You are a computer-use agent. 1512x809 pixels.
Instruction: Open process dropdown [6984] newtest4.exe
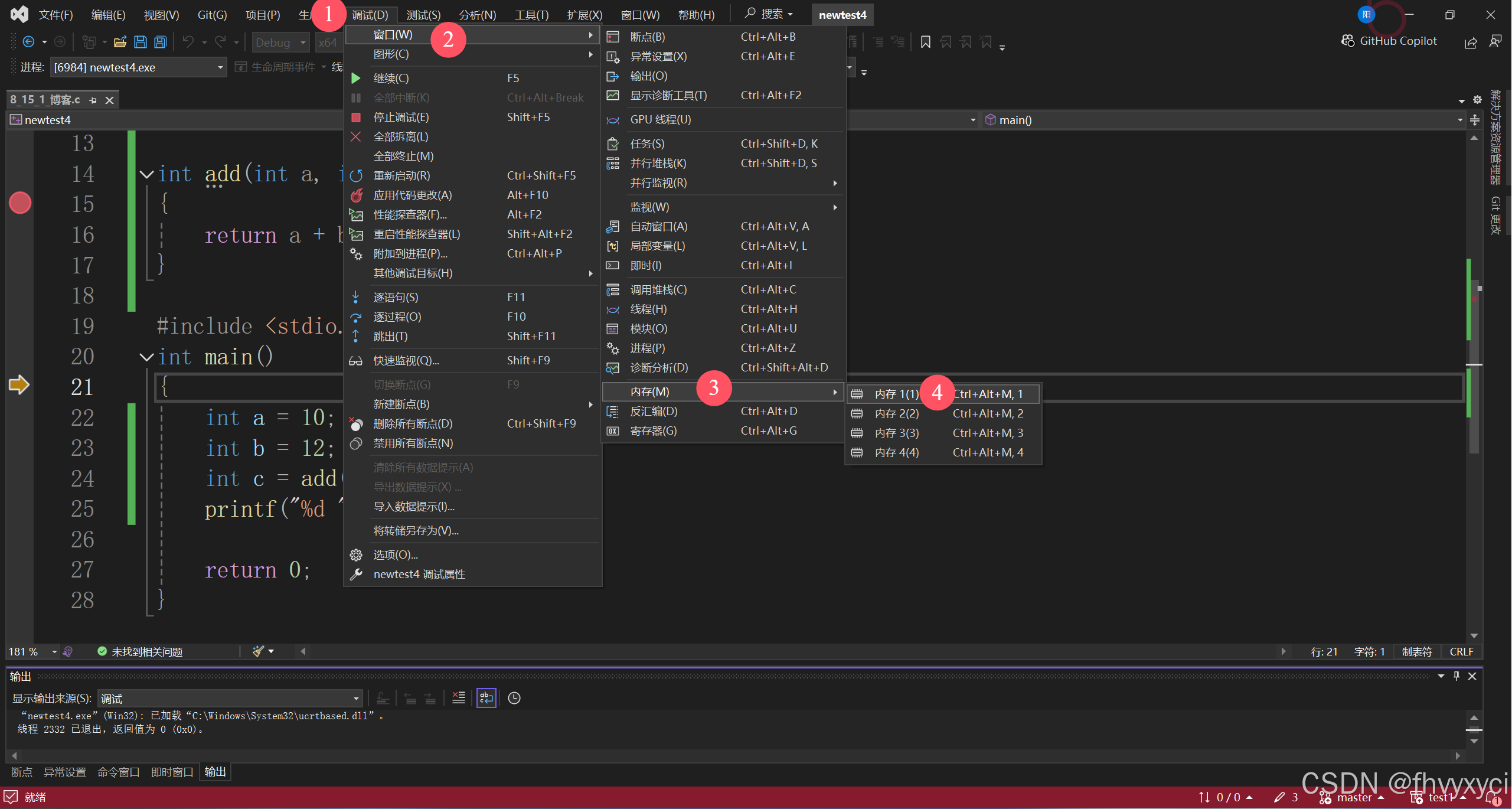[138, 67]
